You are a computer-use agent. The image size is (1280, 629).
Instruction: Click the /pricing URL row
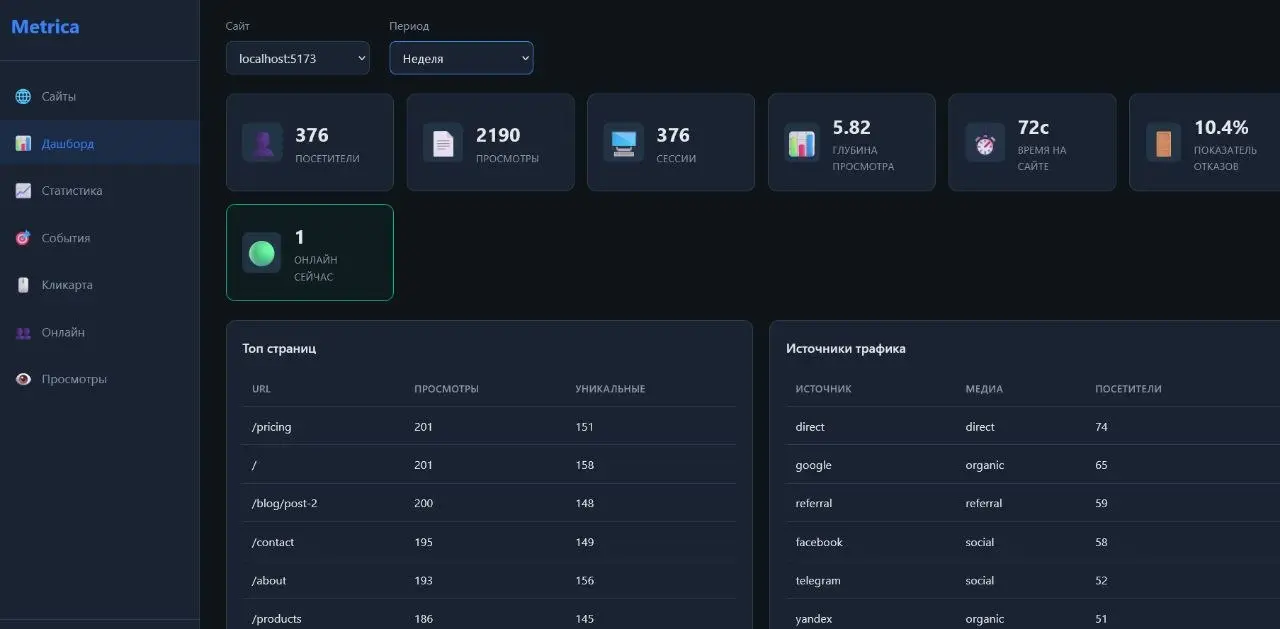[x=489, y=427]
